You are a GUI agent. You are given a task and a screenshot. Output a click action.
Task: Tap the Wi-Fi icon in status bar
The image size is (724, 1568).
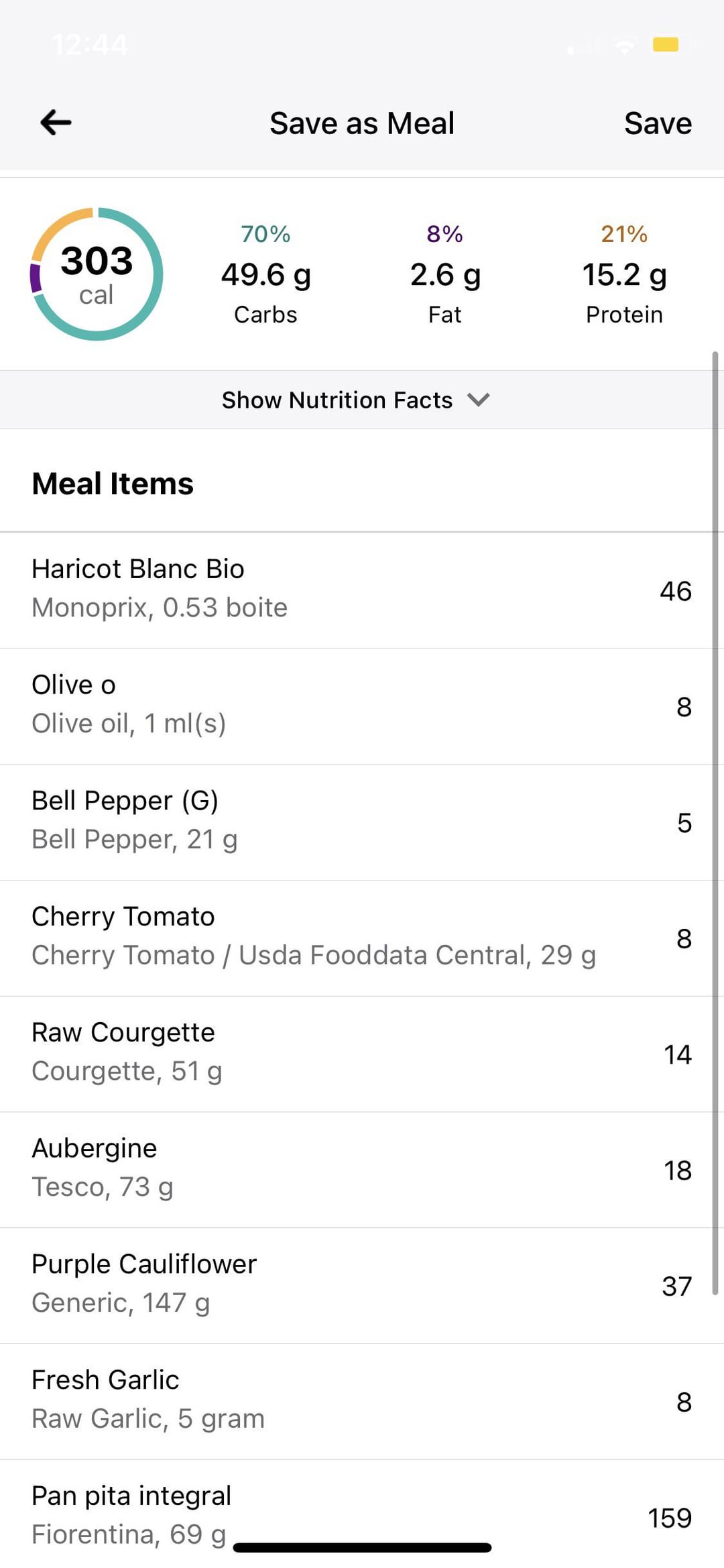(x=625, y=46)
